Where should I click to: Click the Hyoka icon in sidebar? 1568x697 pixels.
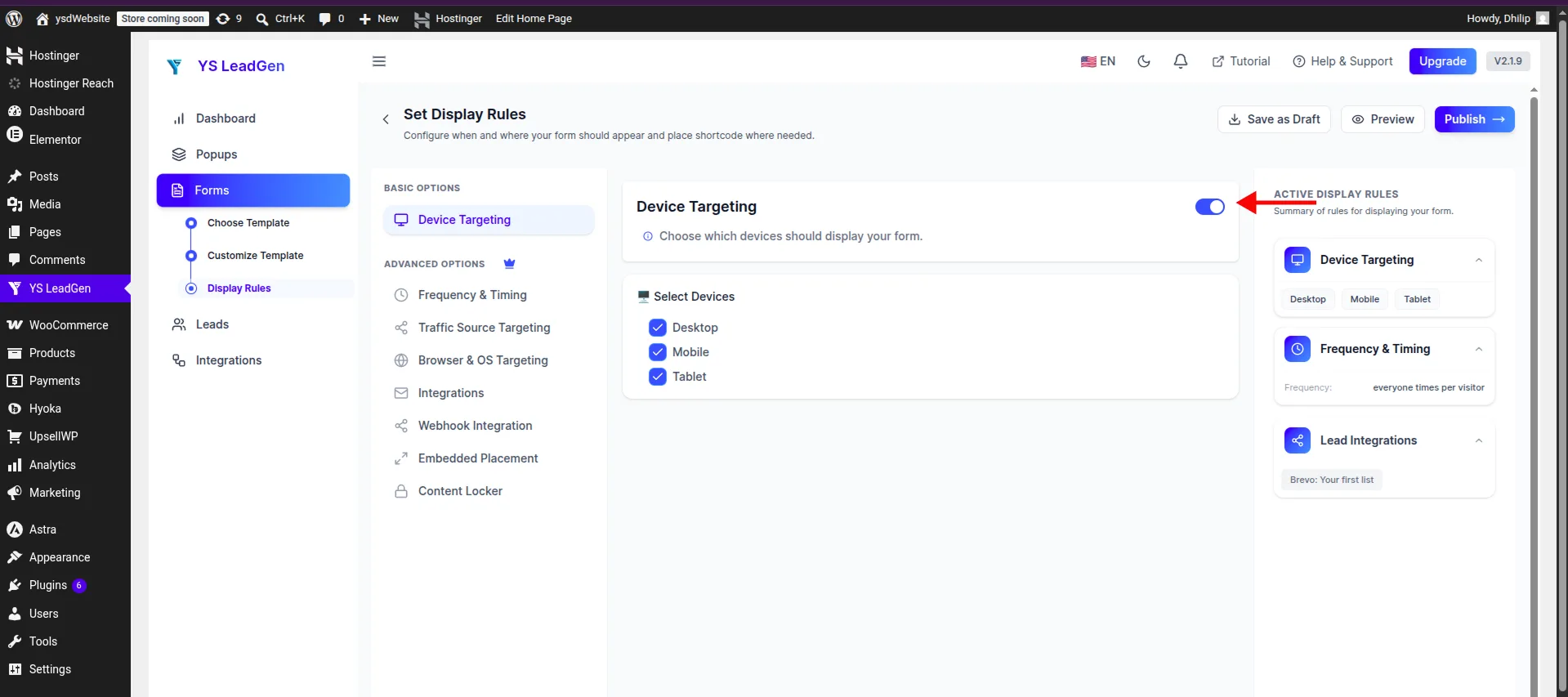pyautogui.click(x=14, y=409)
